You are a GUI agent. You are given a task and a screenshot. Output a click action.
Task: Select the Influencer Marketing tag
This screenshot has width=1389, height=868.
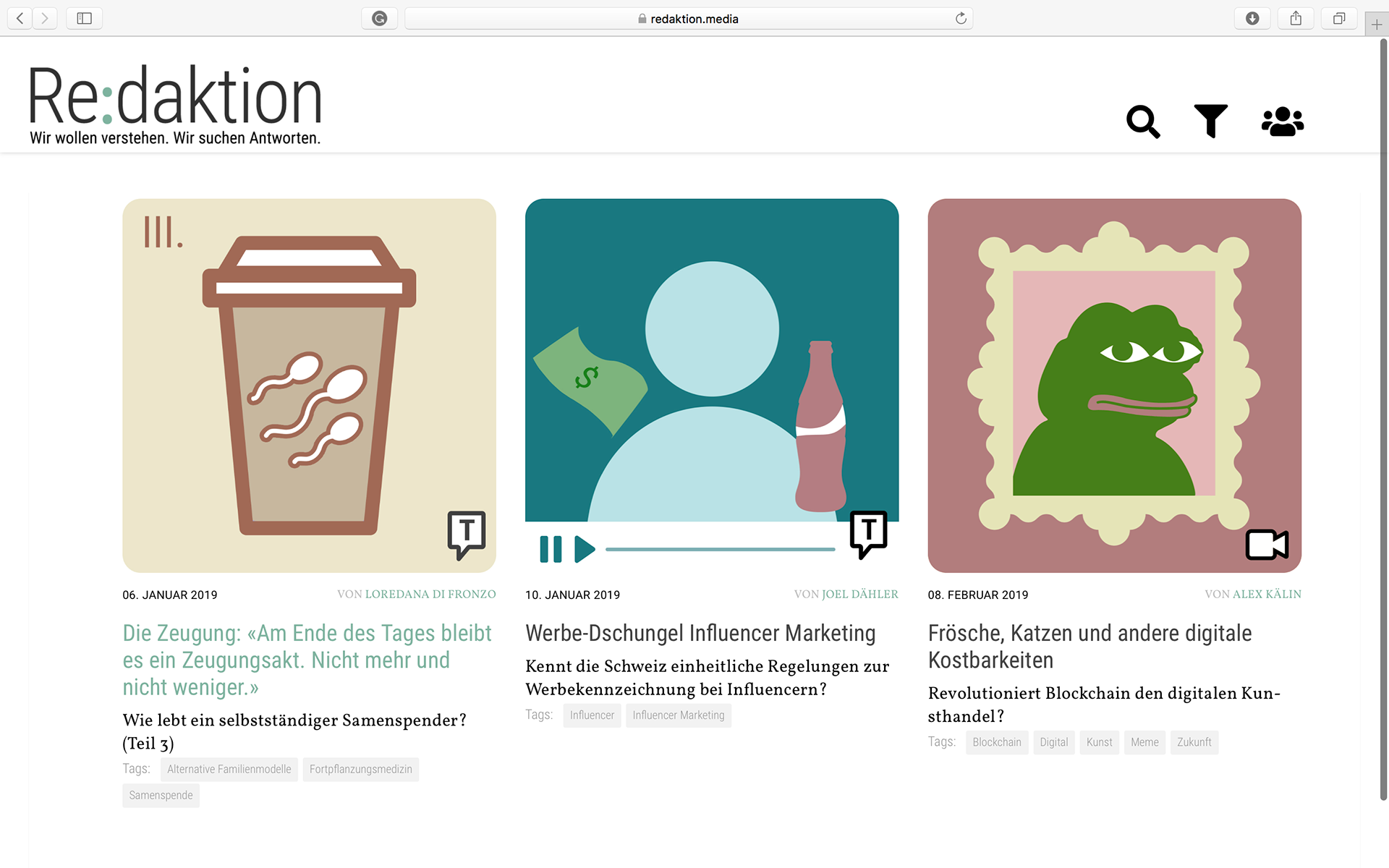click(679, 715)
